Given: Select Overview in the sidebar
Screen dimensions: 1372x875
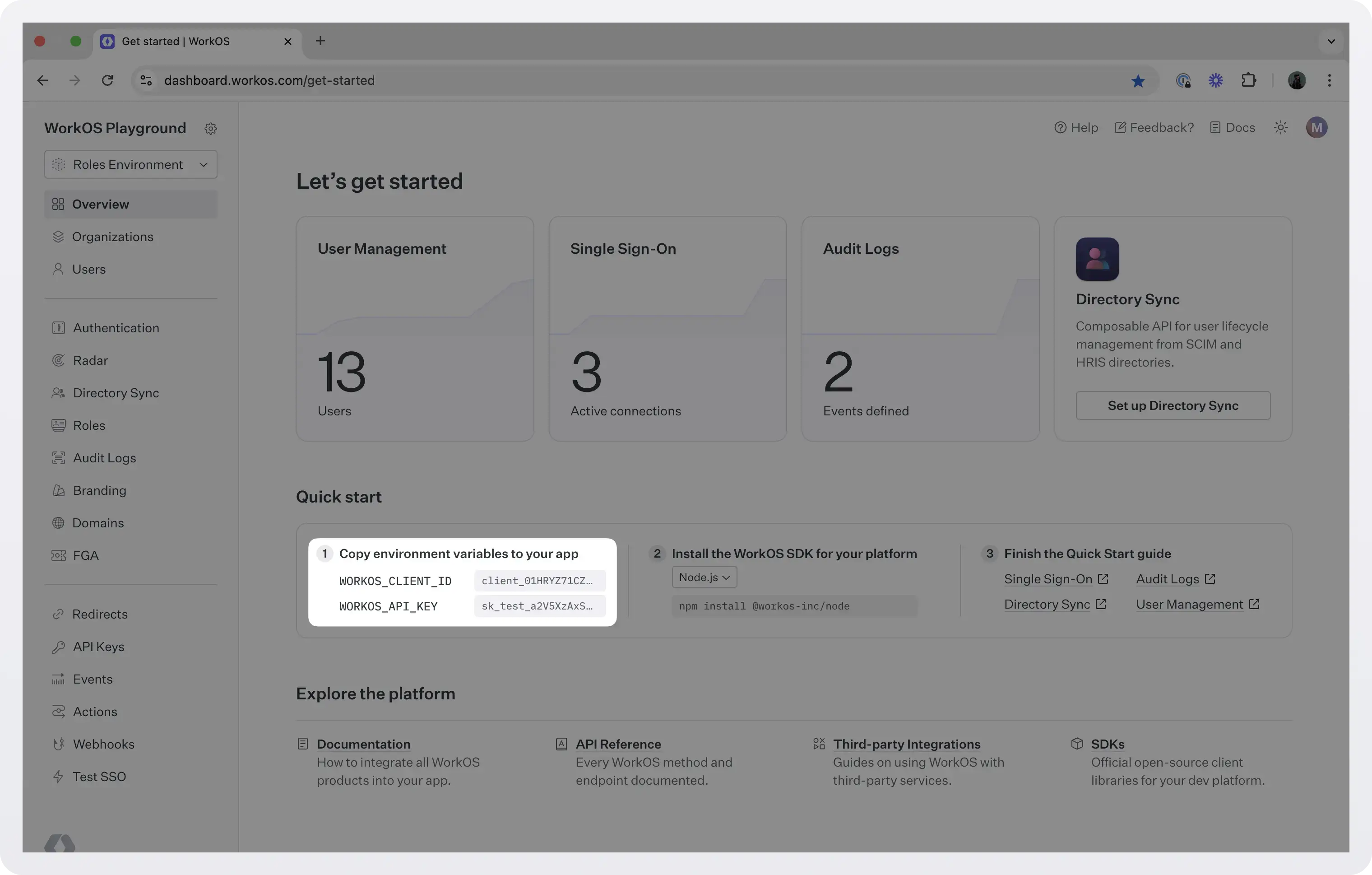Looking at the screenshot, I should 130,204.
